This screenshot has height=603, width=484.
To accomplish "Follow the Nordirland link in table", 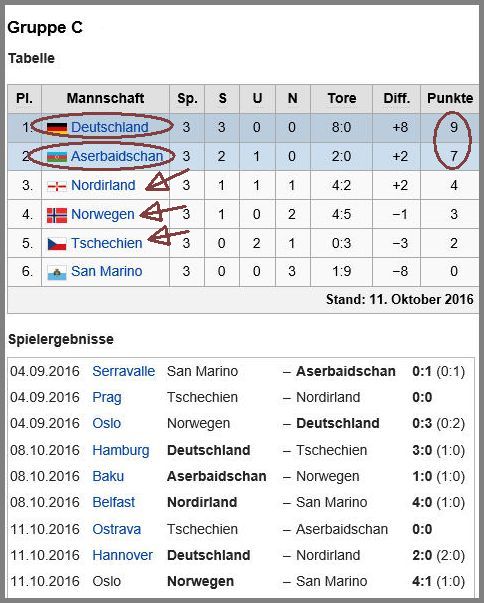I will coord(103,185).
